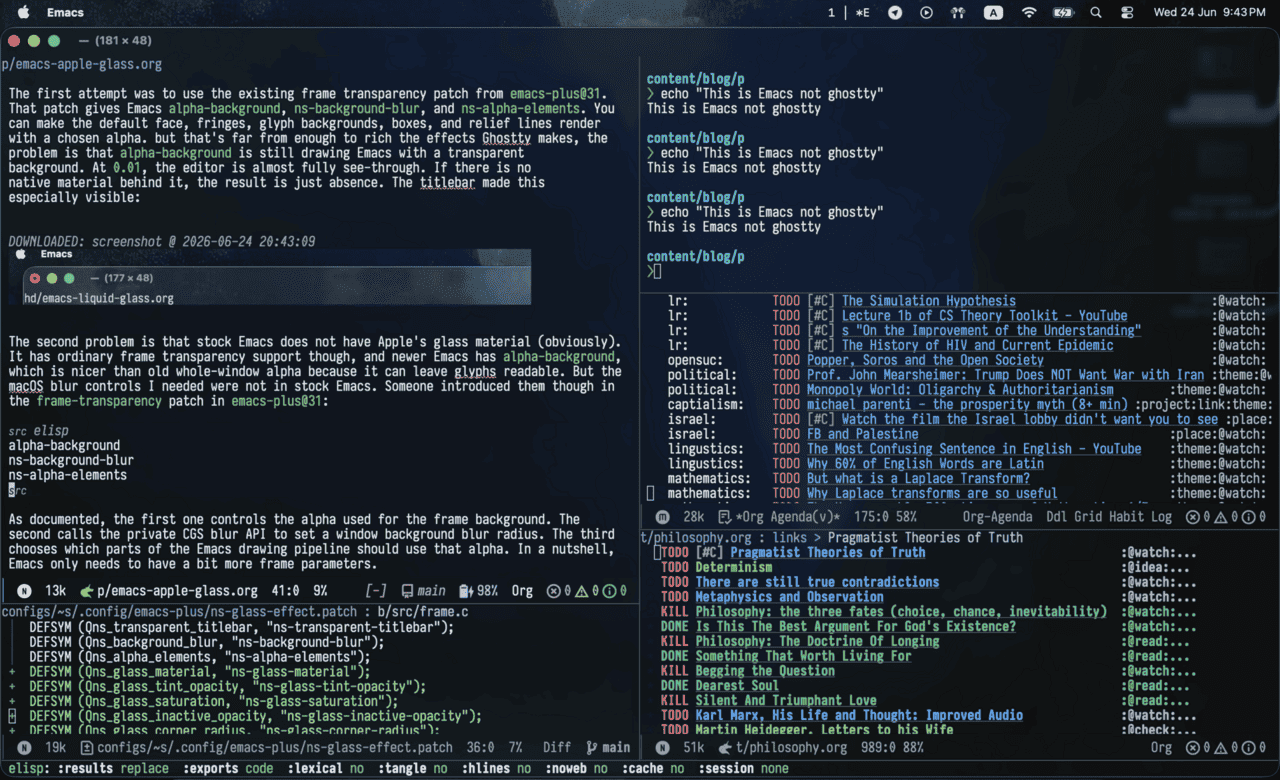Click error count icon in philosophy.org modeline

coord(1192,747)
